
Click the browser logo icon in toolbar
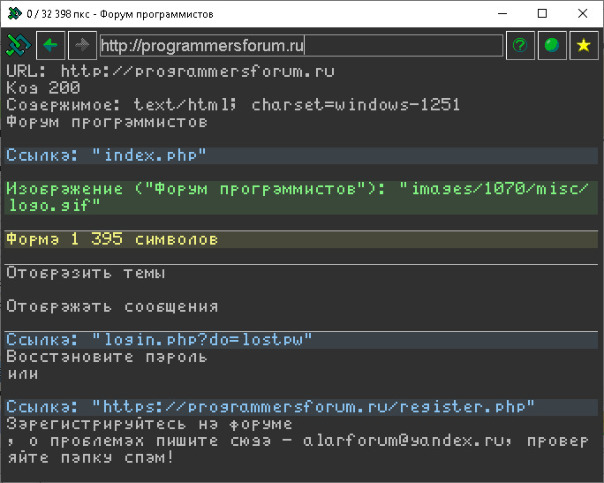(18, 45)
